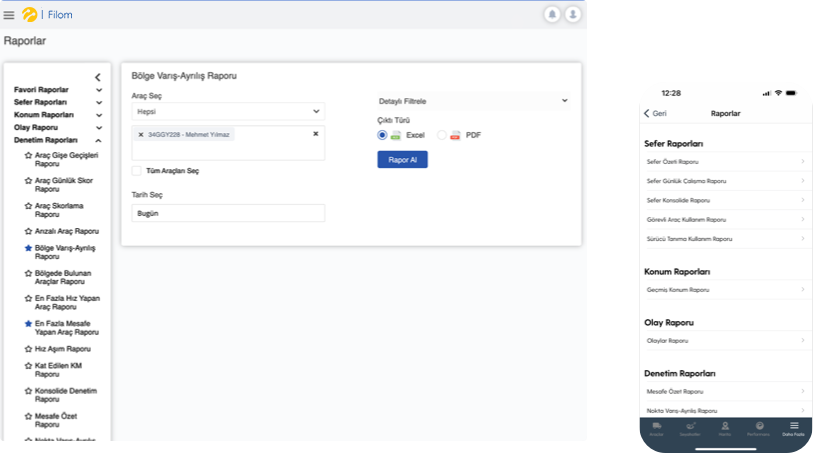Star the Araç Gişe Geçişleri Raporu
Viewport: 813px width, 453px height.
[28, 155]
